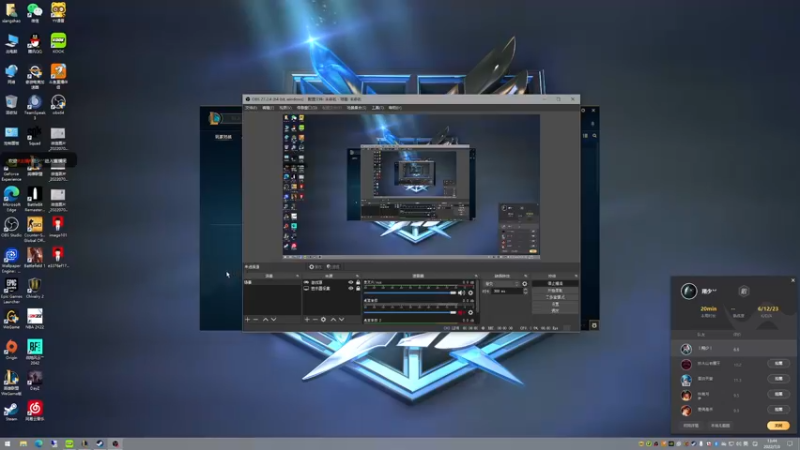800x450 pixels.
Task: Pop out the Scene Transitions dock panel
Action: (x=526, y=276)
